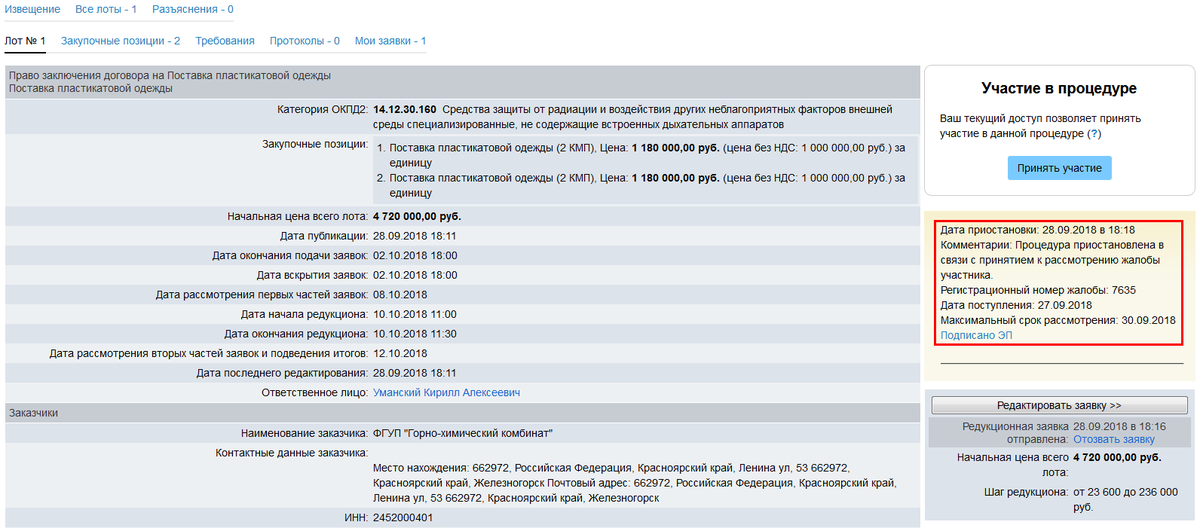The image size is (1200, 528).
Task: Click the question mark help link
Action: tap(1094, 133)
